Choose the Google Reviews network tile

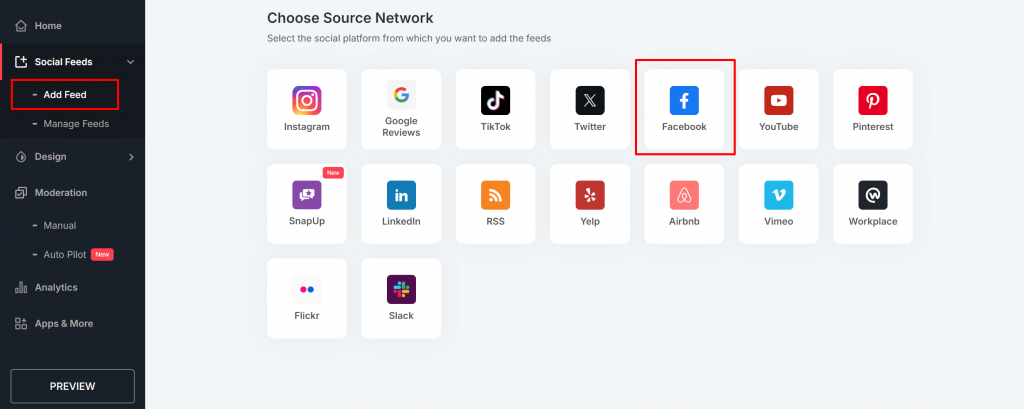pos(401,96)
